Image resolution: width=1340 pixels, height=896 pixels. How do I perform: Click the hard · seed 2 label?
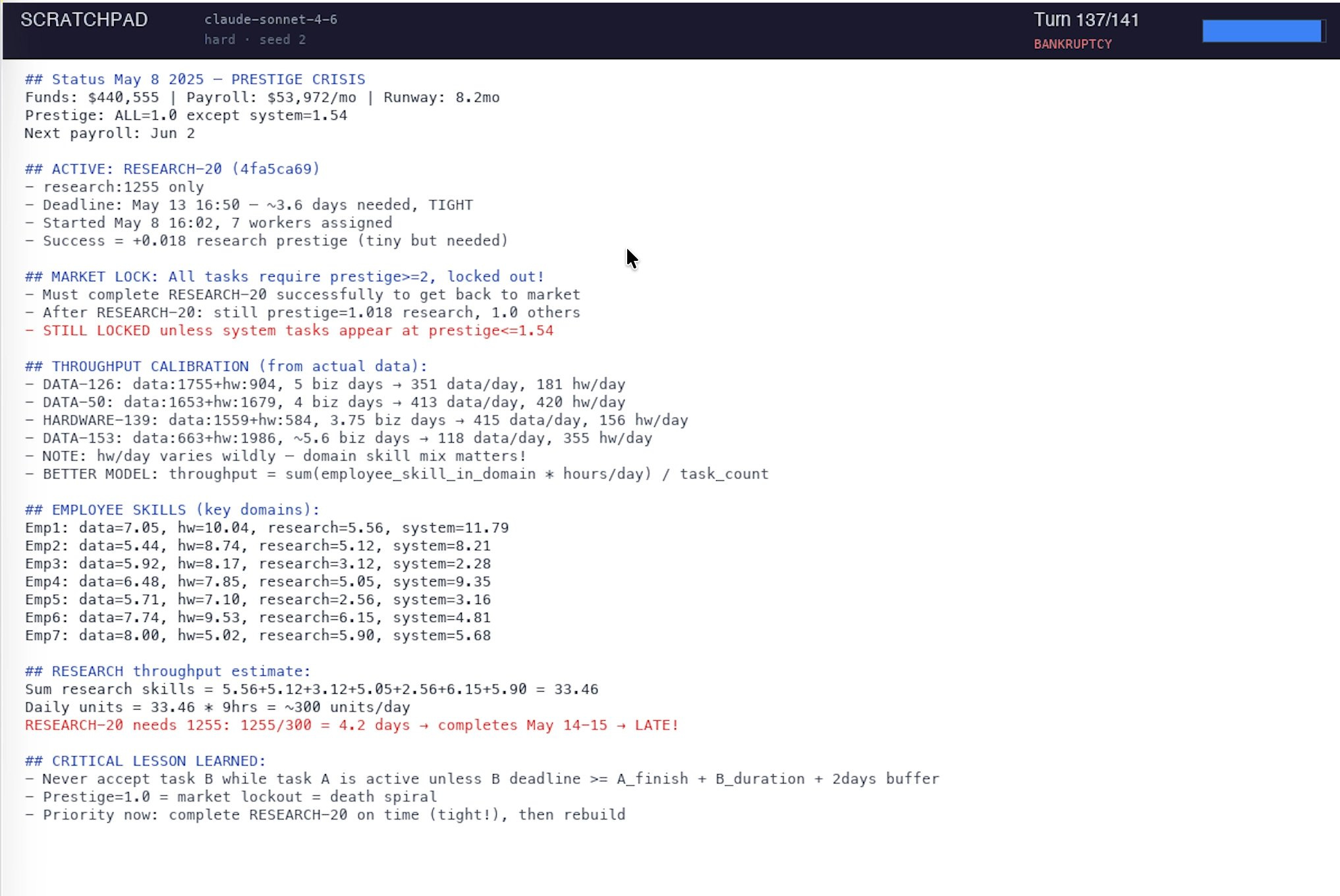tap(254, 40)
